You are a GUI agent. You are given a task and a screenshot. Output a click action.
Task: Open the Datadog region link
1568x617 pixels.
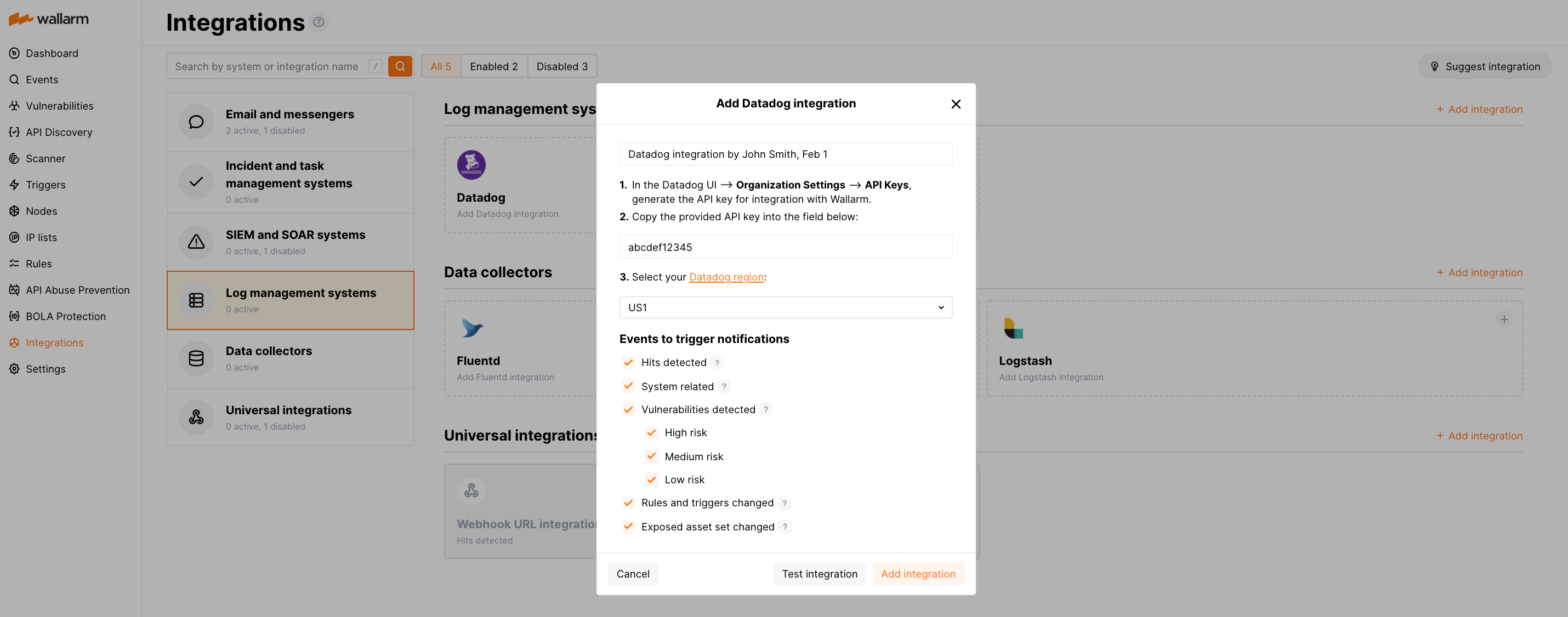click(x=726, y=277)
